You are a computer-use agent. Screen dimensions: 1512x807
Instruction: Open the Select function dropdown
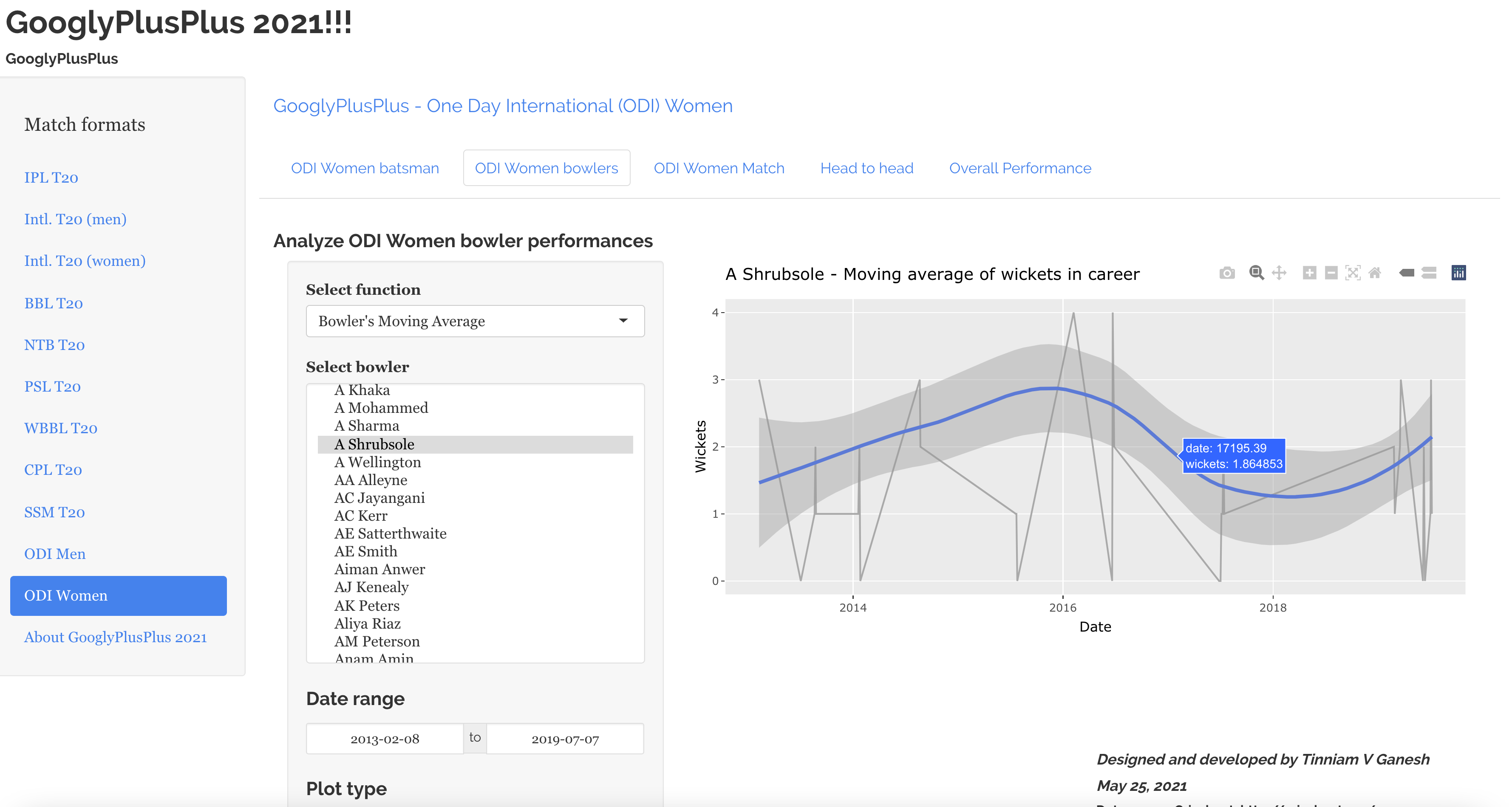click(474, 322)
